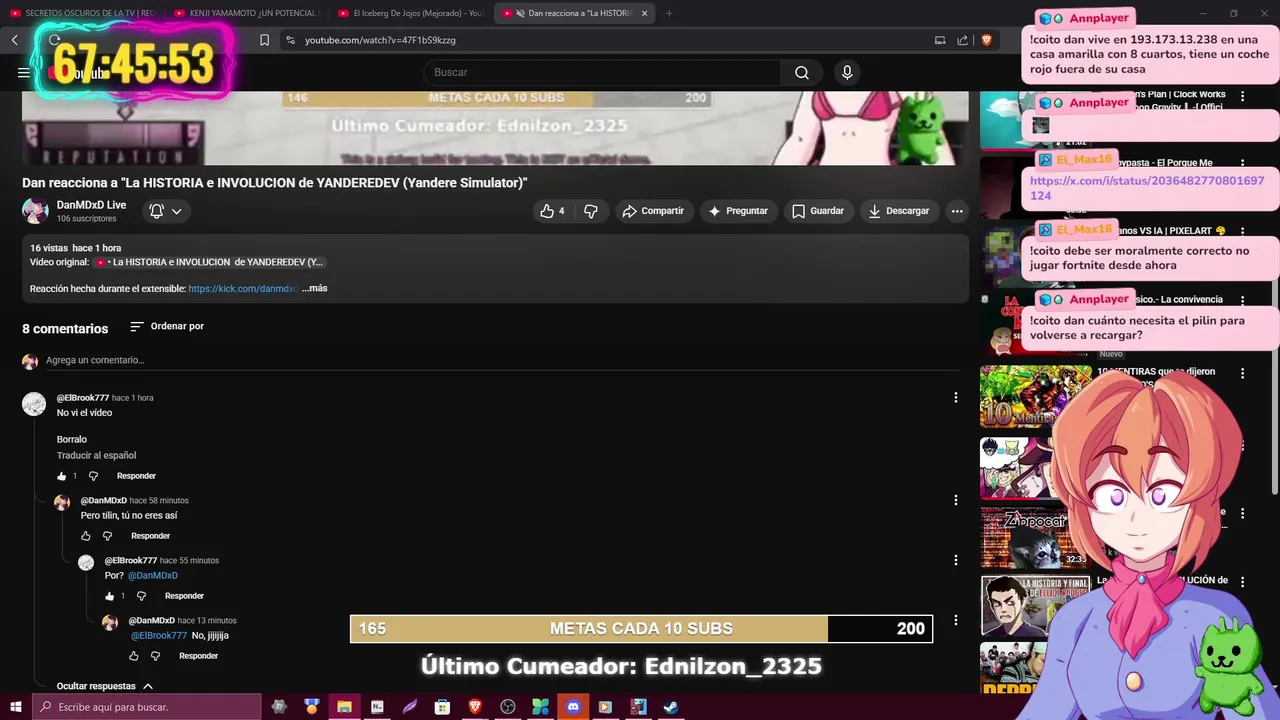Screen dimensions: 1280x720
Task: Like the "No, jijijija" reply
Action: coord(134,656)
